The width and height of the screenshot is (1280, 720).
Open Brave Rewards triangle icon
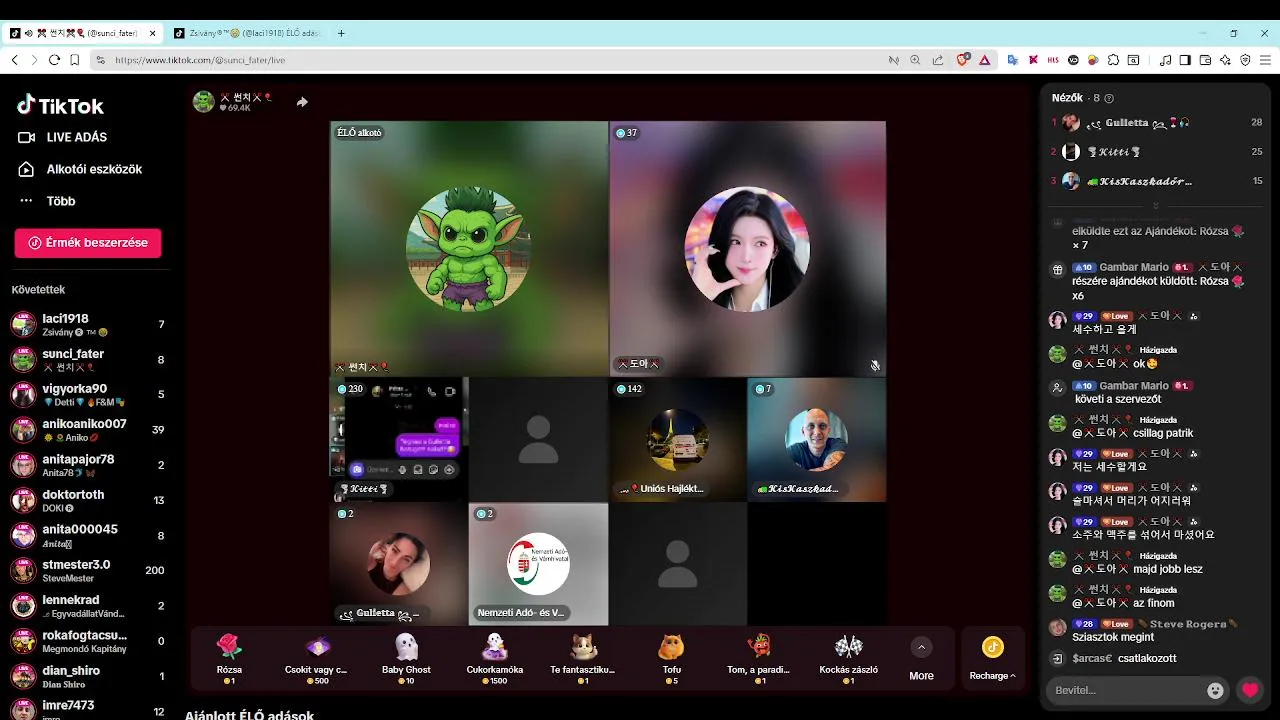click(984, 60)
